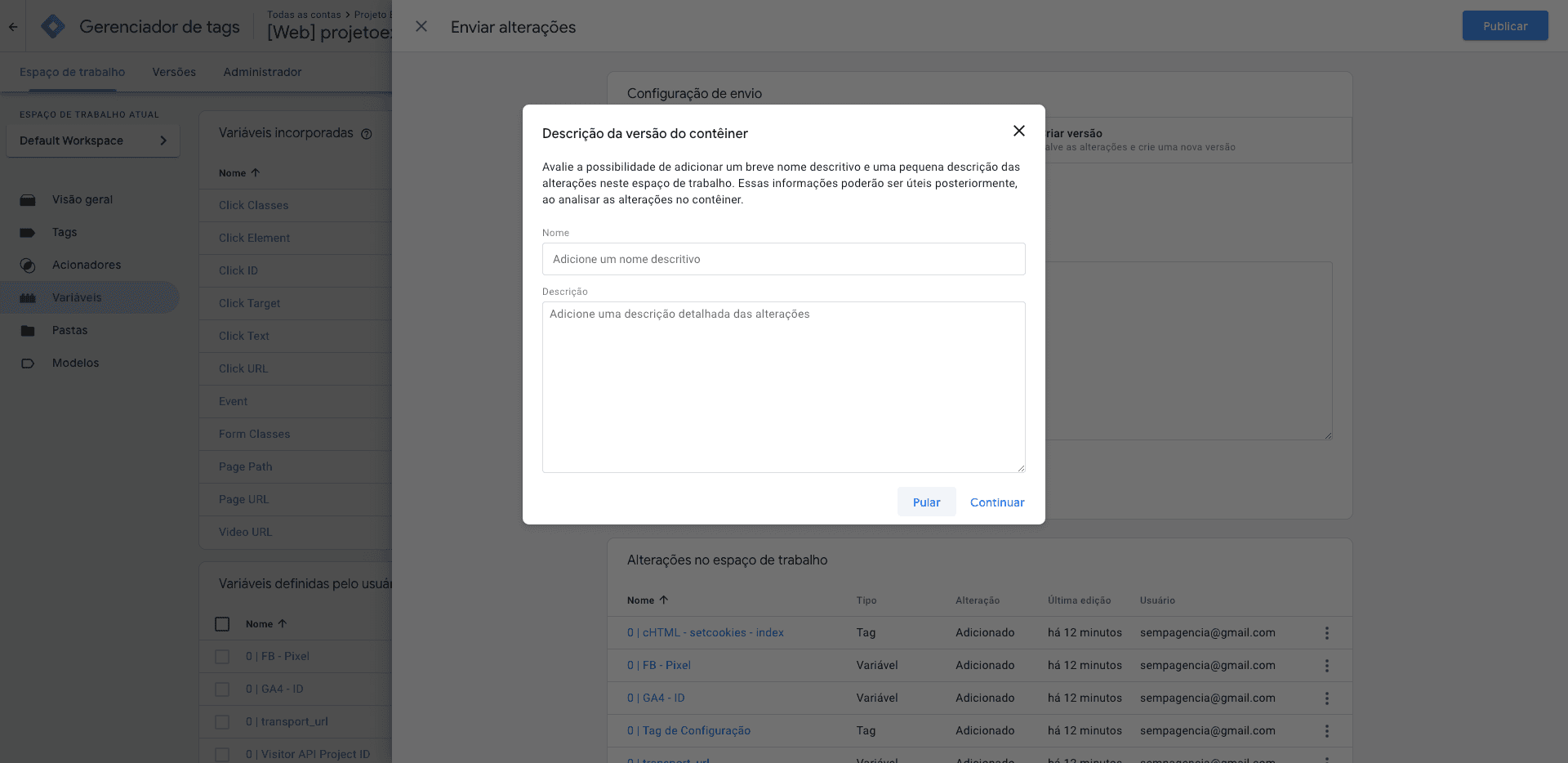This screenshot has width=1568, height=763.
Task: Check the 0 | transport_url variable checkbox
Action: 222,722
